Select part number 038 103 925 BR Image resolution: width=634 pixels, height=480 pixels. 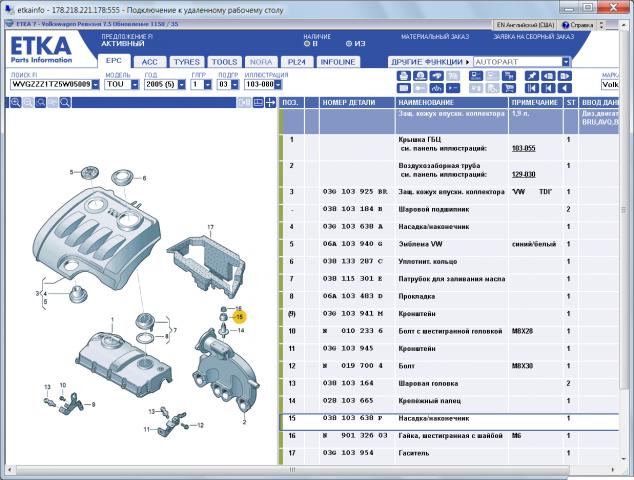coord(355,192)
